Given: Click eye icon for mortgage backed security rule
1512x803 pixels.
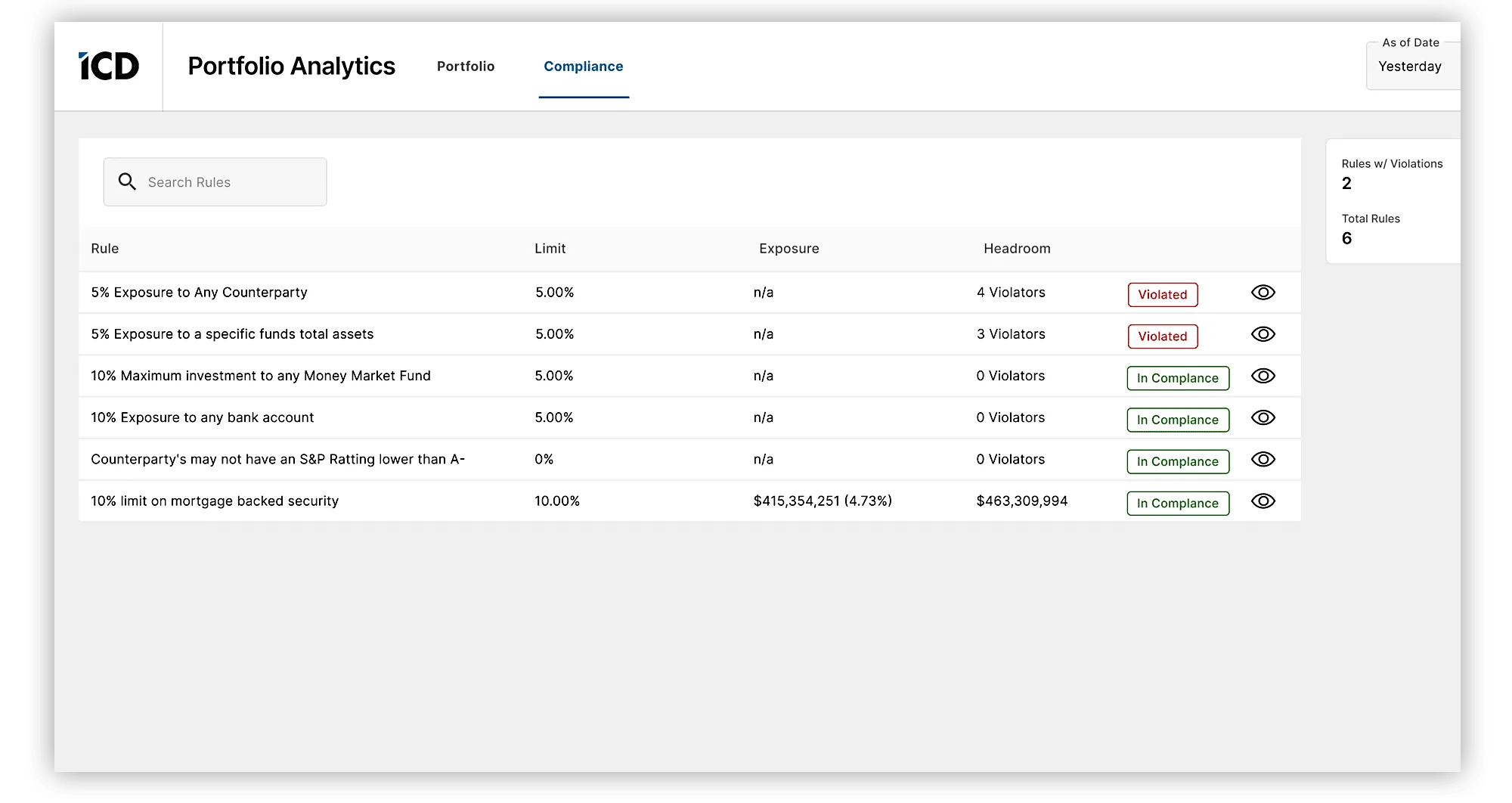Looking at the screenshot, I should tap(1263, 501).
